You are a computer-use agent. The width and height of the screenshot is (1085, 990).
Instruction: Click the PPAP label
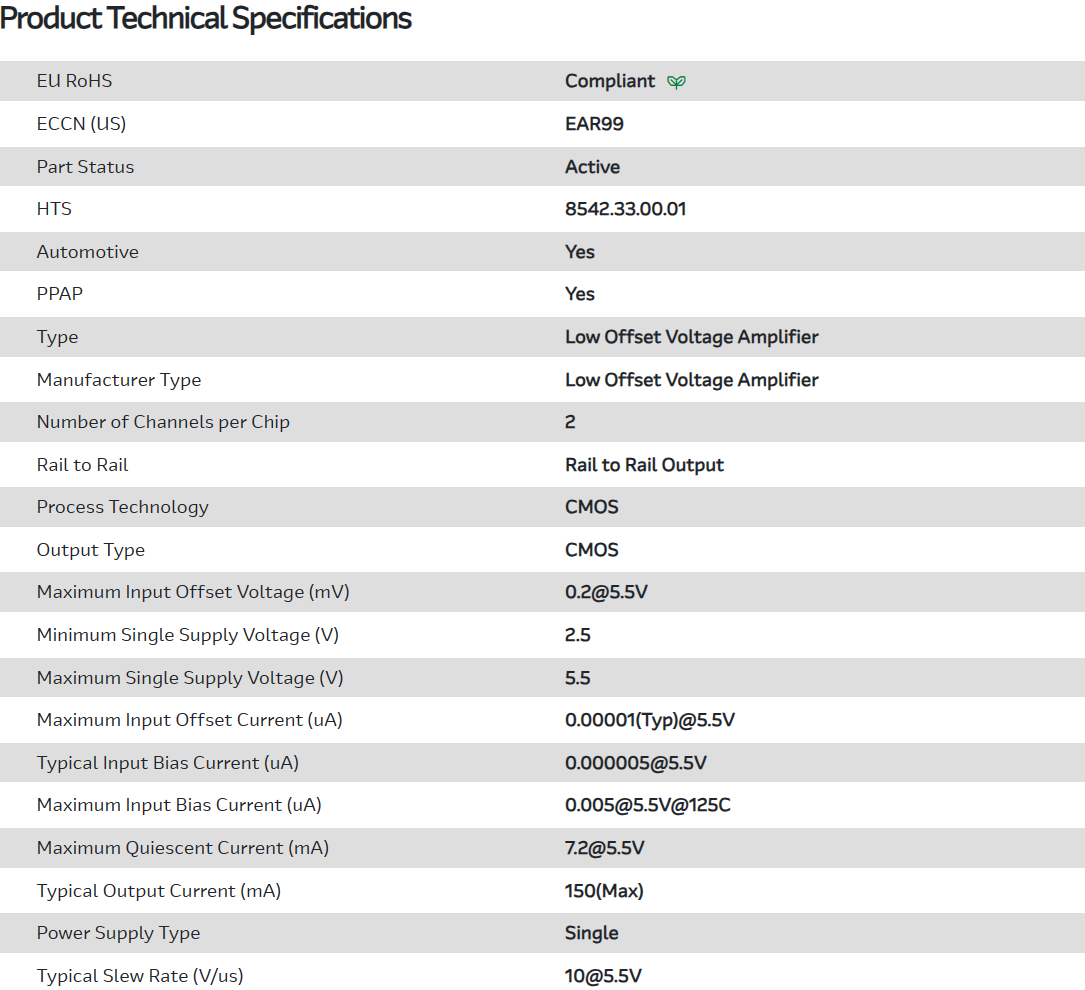pyautogui.click(x=59, y=294)
